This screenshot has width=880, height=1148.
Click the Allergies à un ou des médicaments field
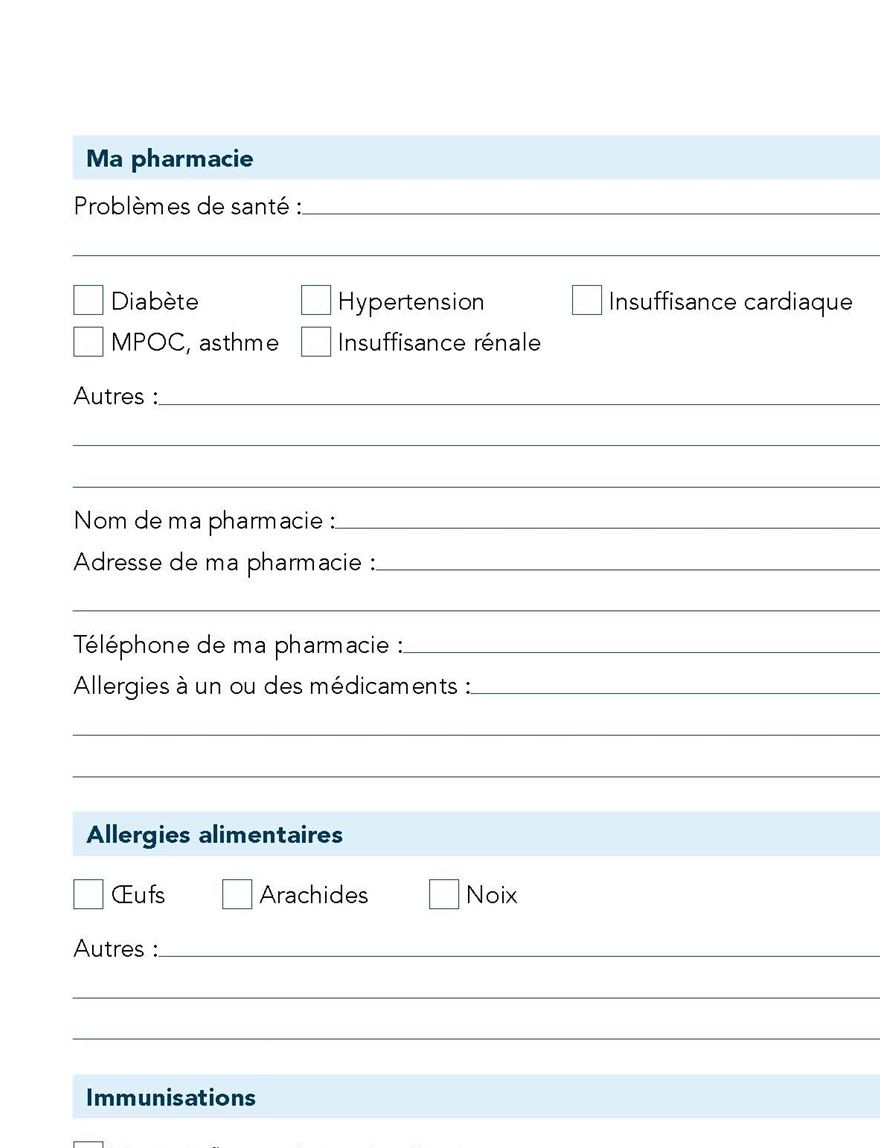point(675,685)
